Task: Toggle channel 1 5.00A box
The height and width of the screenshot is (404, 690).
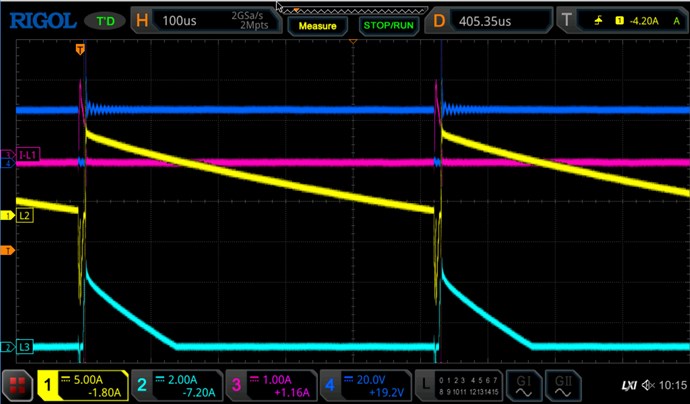Action: (83, 386)
